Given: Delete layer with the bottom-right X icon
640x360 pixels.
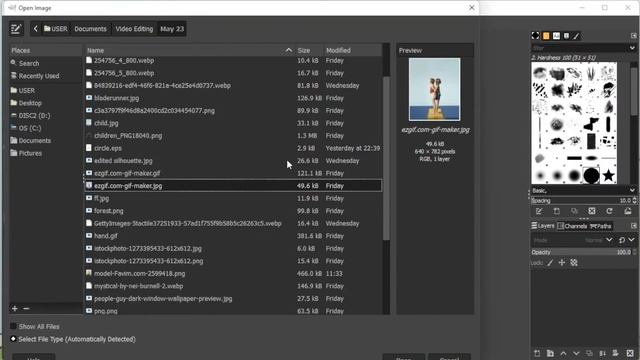Looking at the screenshot, I should tap(630, 353).
